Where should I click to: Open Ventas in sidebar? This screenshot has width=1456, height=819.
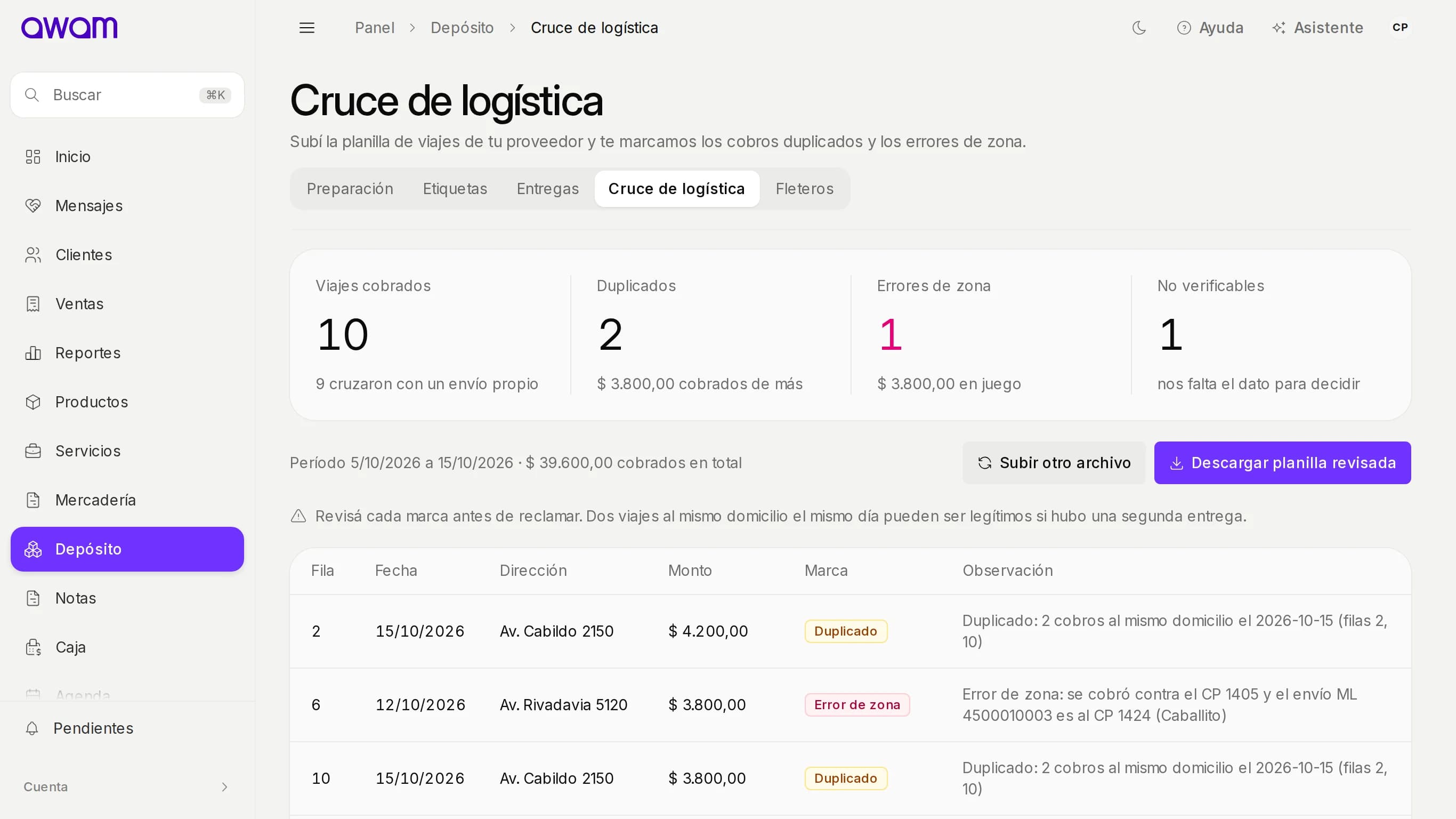127,304
